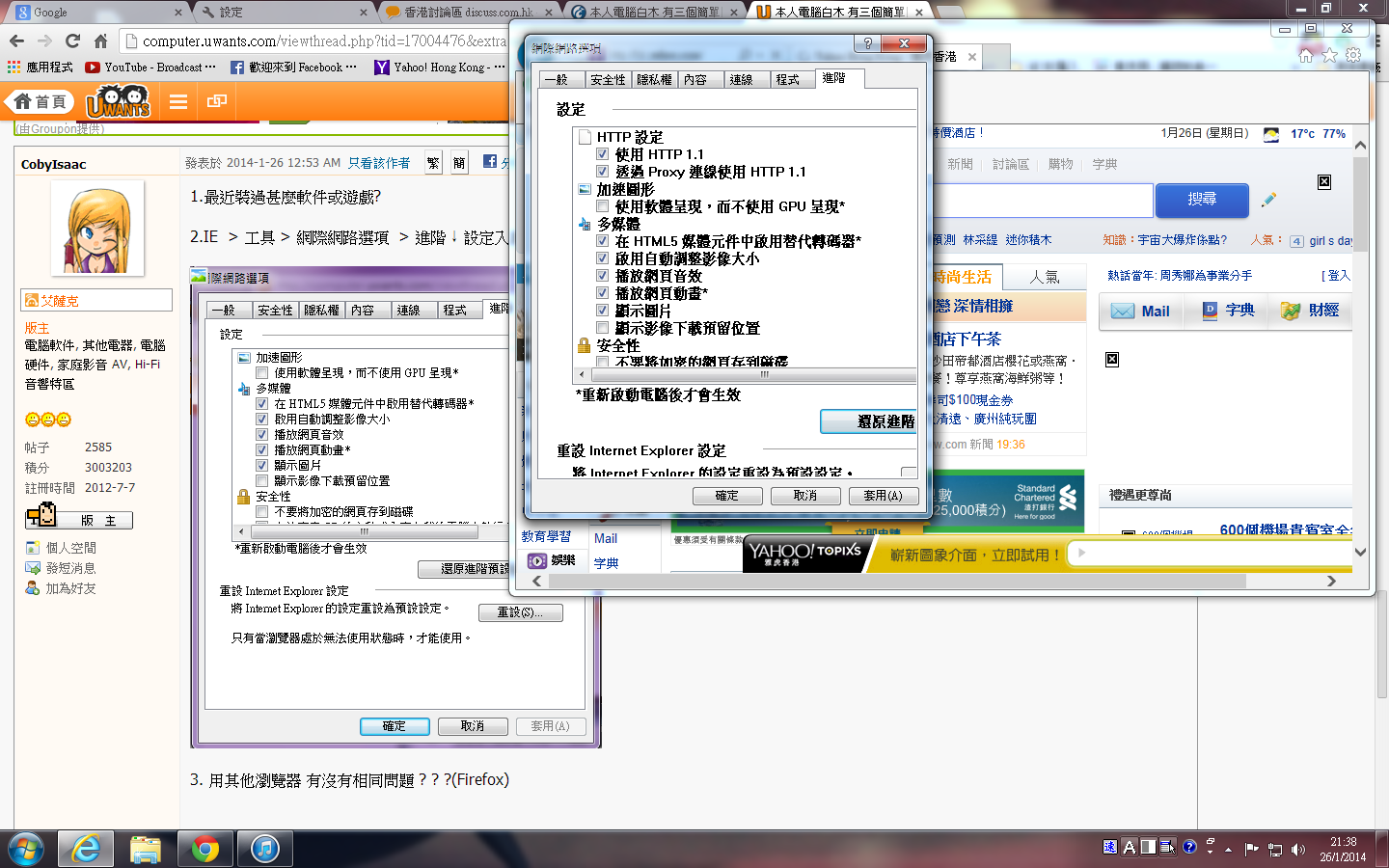The width and height of the screenshot is (1389, 868).
Task: Toggle the 使用 HTTP 1.1 checkbox
Action: pos(602,154)
